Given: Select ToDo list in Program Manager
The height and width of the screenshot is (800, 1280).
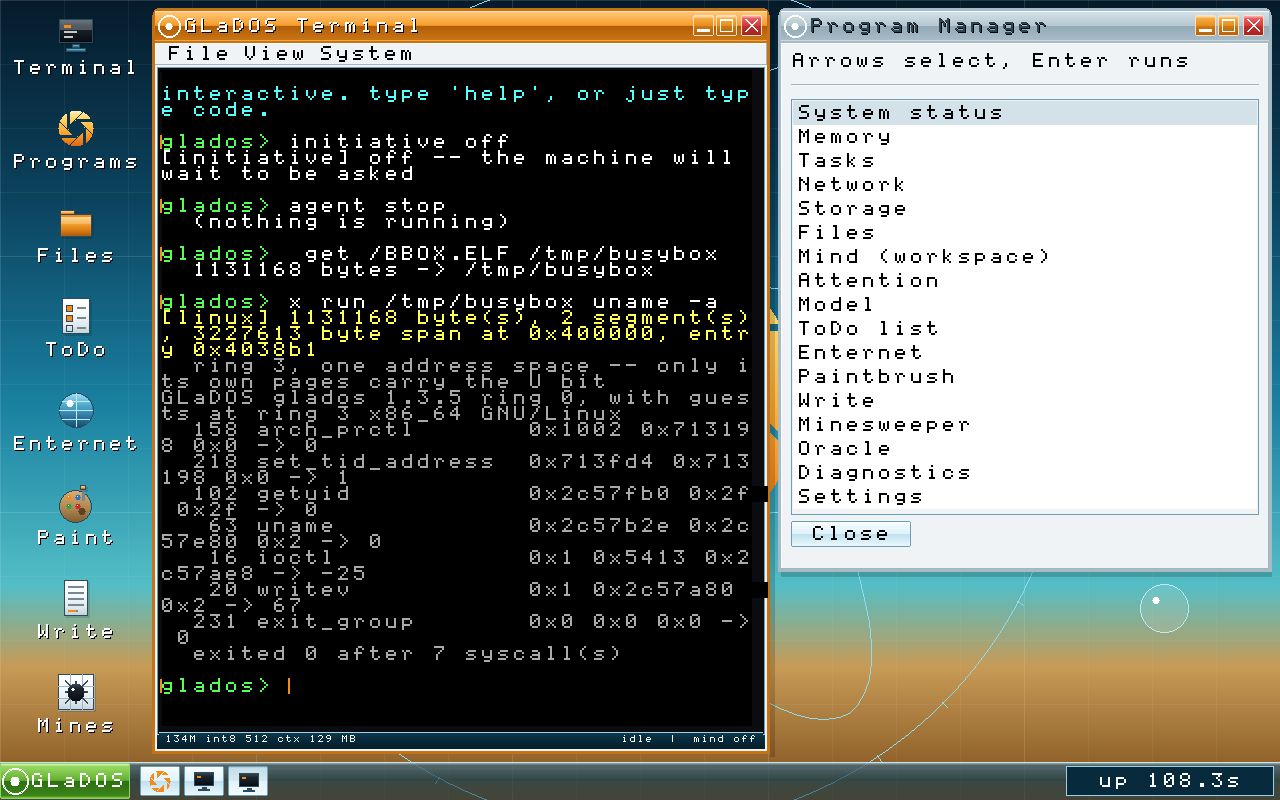Looking at the screenshot, I should point(1024,329).
